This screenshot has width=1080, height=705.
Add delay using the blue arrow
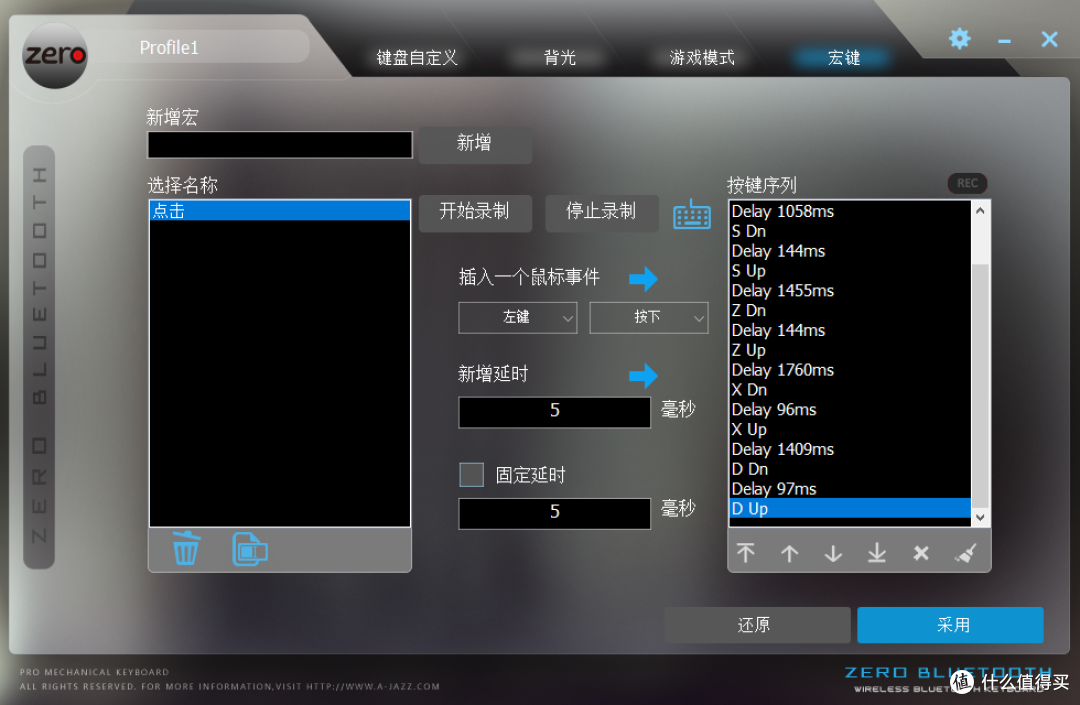[x=643, y=375]
